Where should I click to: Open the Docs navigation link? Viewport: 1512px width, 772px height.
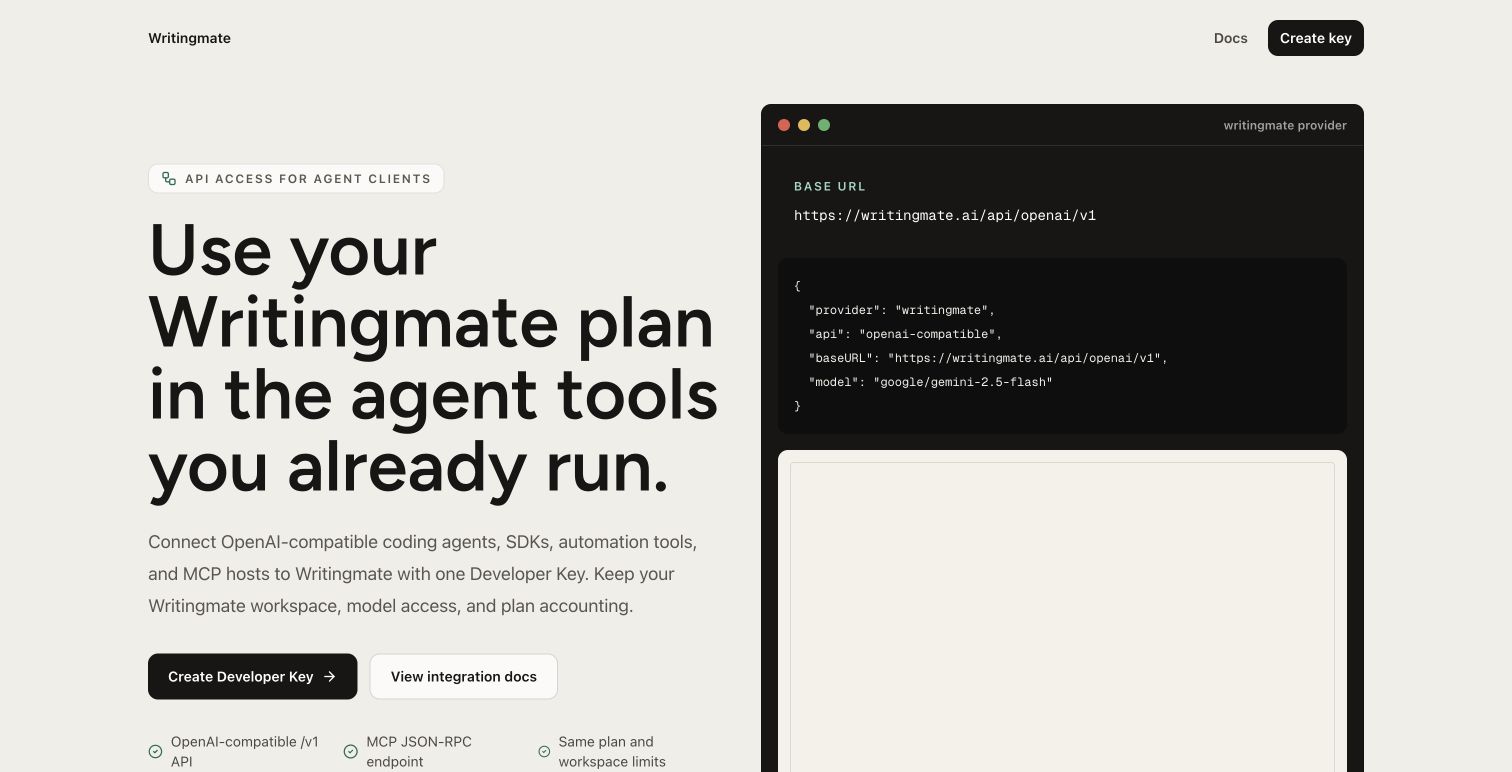click(x=1230, y=38)
